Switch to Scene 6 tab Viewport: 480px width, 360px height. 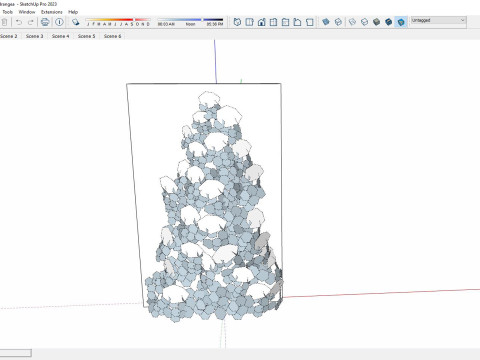113,36
